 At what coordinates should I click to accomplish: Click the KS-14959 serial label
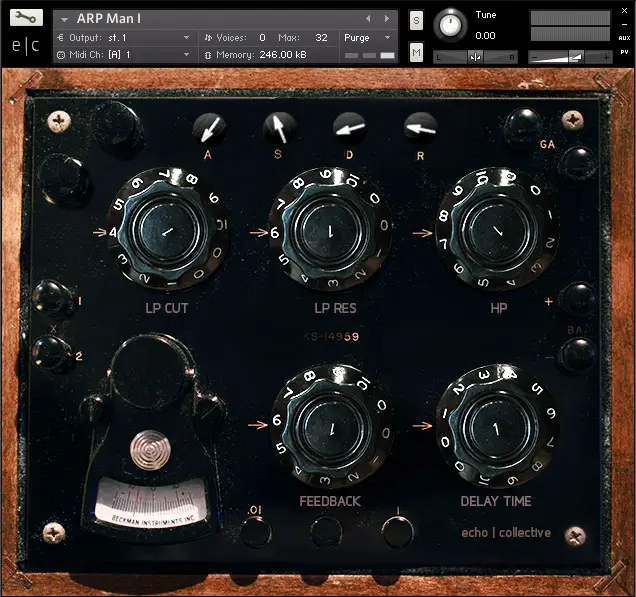(x=331, y=337)
